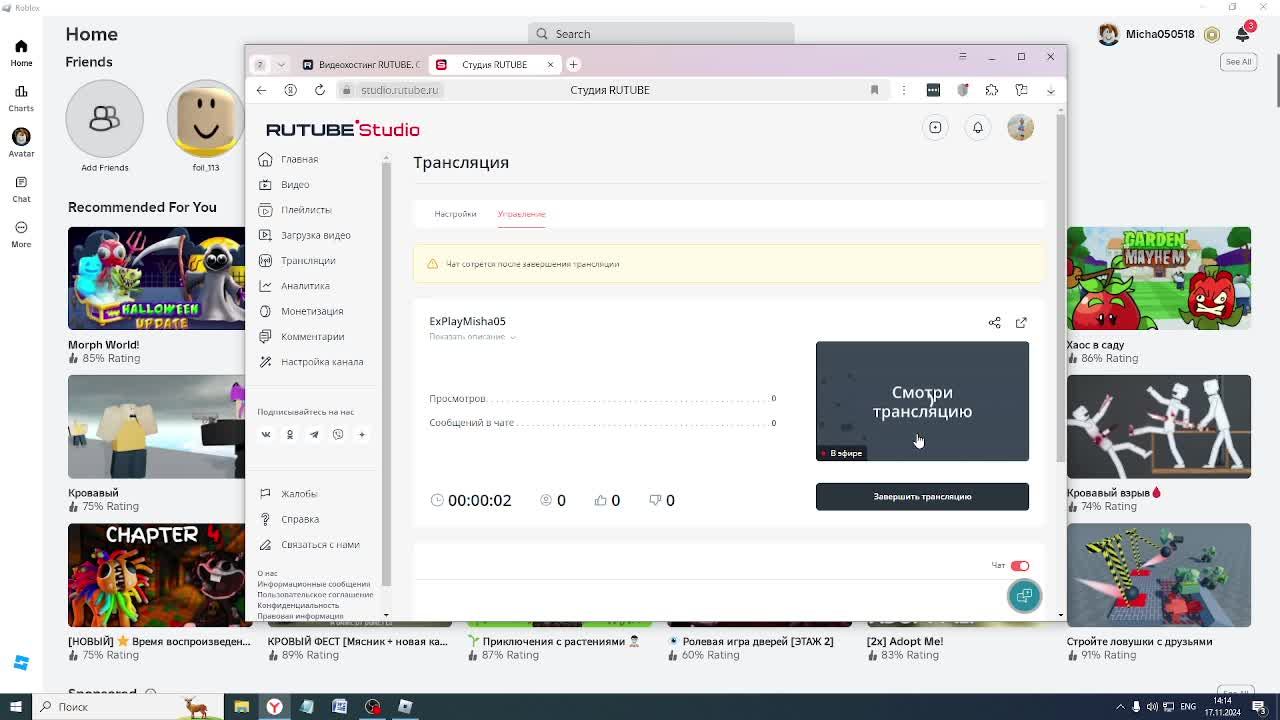Screen dimensions: 1280x720
Task: Click the floating teal help widget button
Action: point(1024,596)
